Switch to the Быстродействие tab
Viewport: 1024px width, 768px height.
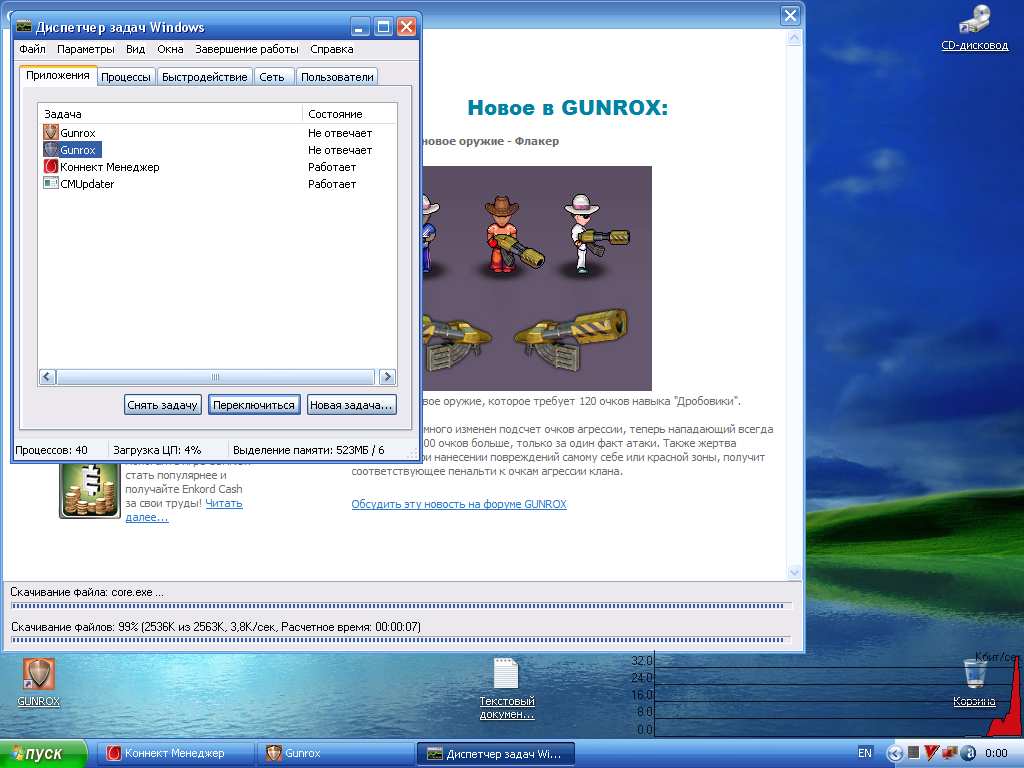204,77
